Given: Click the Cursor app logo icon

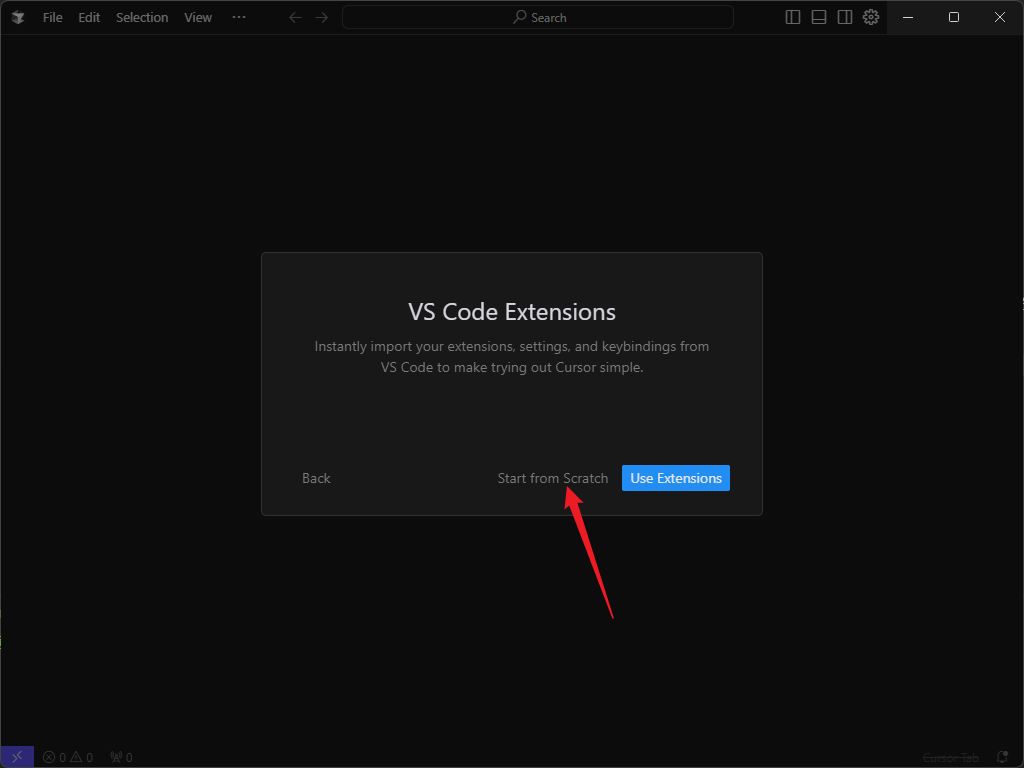Looking at the screenshot, I should pyautogui.click(x=18, y=18).
